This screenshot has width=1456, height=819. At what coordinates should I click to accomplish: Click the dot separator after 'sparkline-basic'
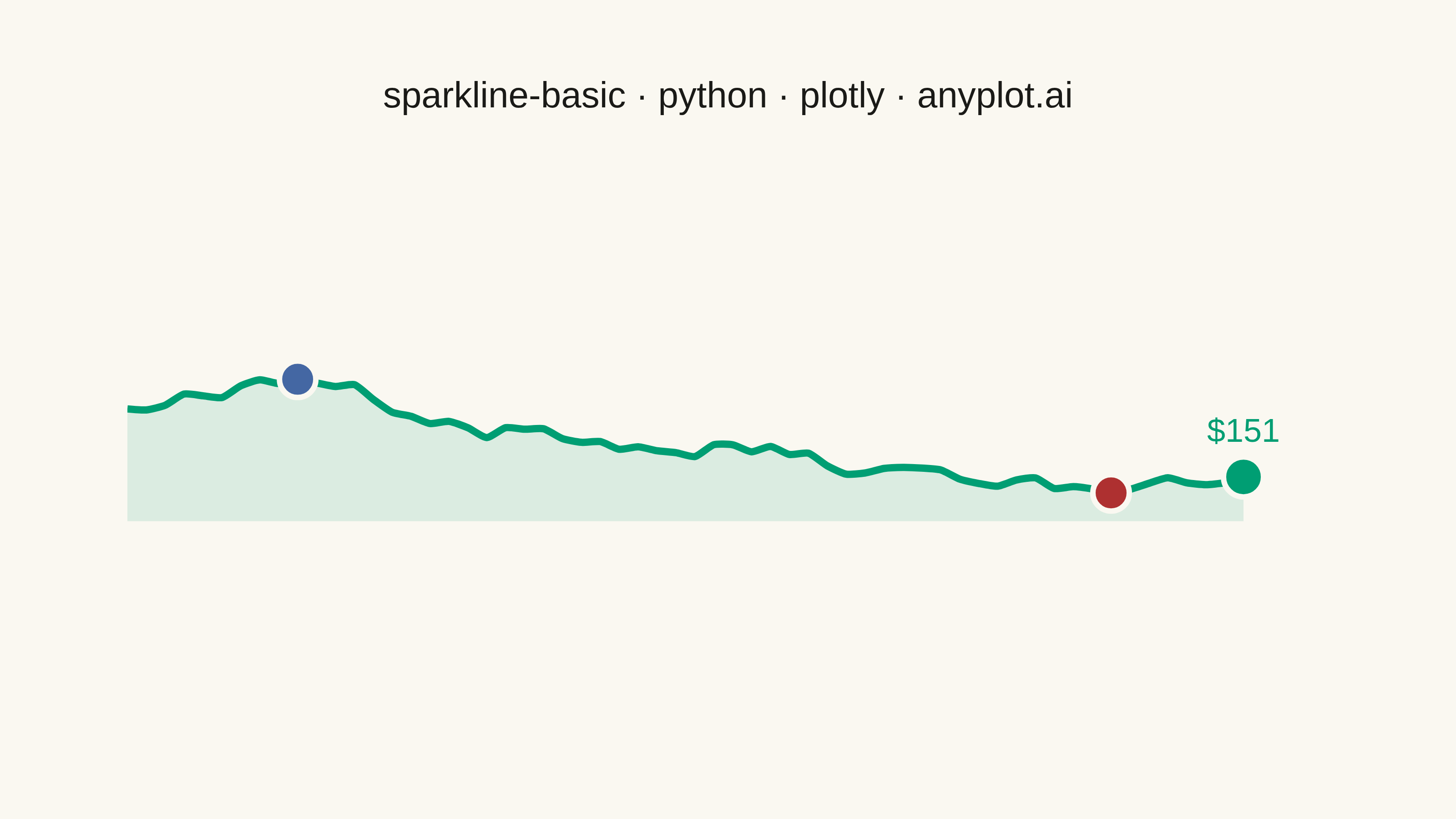coord(642,96)
